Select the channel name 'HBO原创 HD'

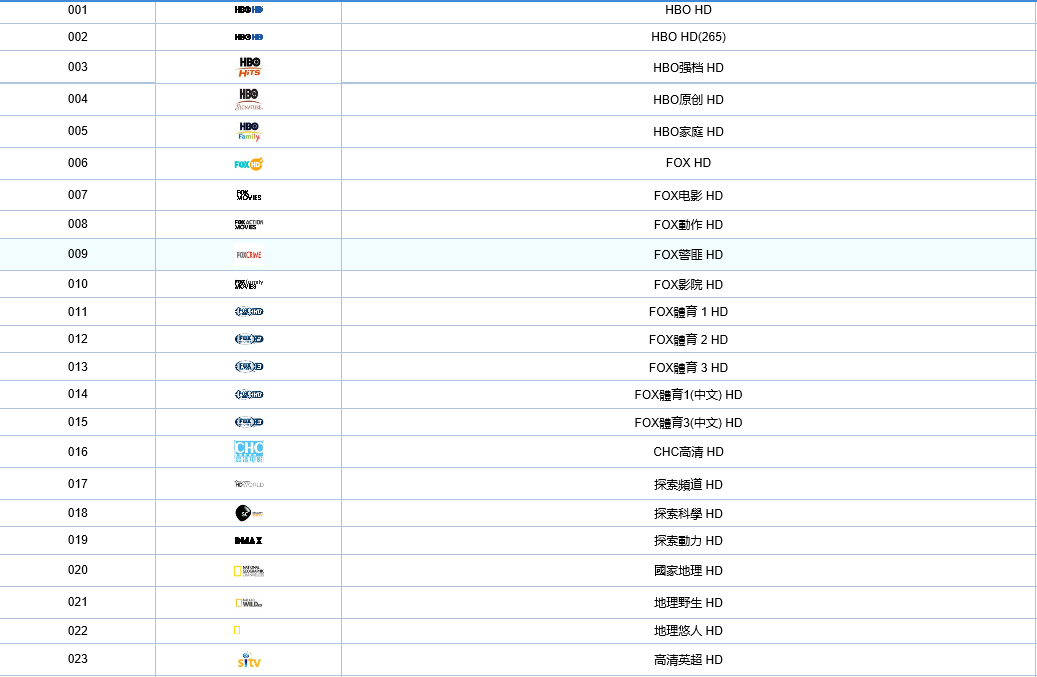[x=688, y=100]
